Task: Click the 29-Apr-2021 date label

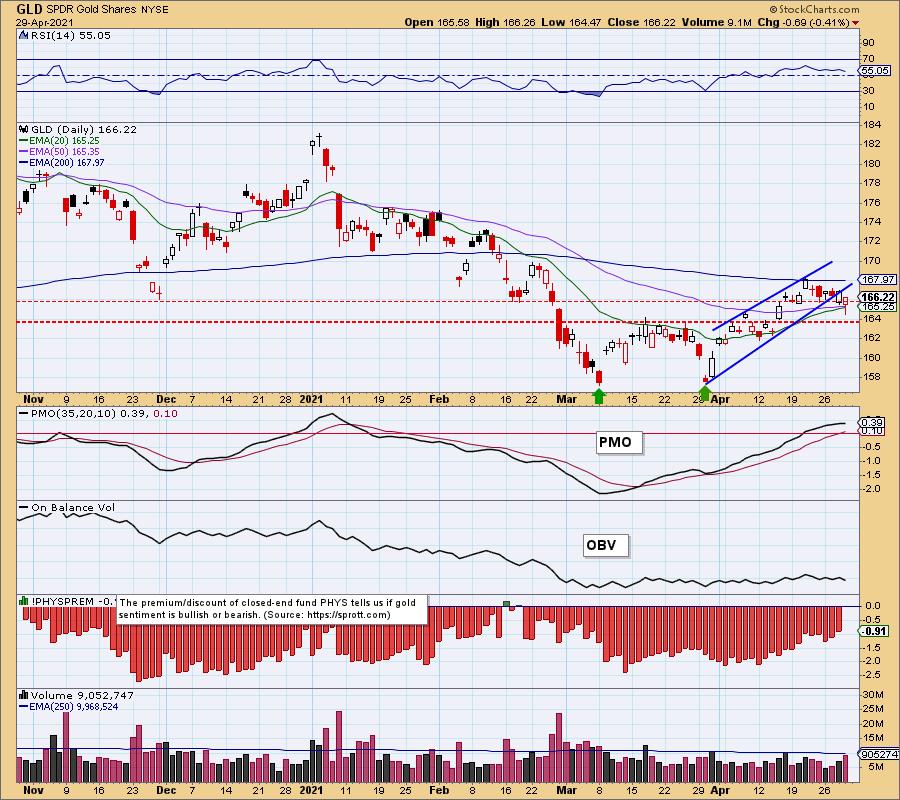Action: (x=45, y=22)
